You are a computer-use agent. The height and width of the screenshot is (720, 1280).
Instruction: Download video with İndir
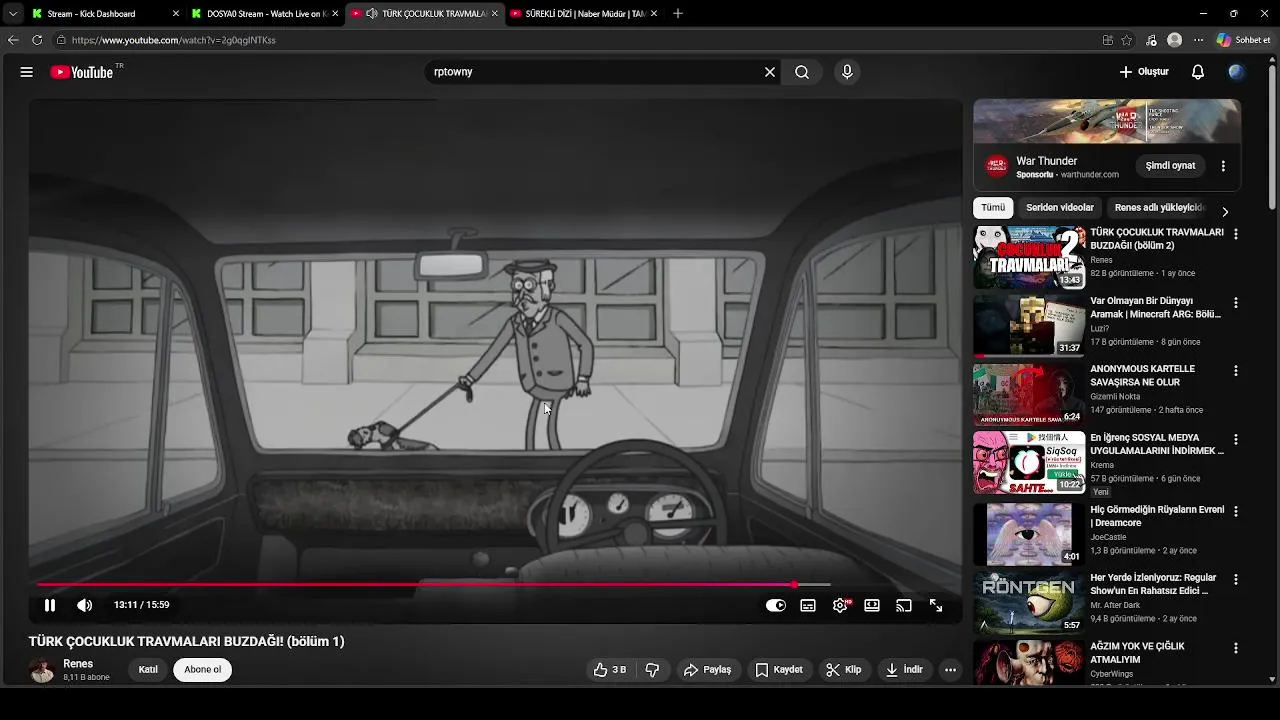(x=904, y=670)
